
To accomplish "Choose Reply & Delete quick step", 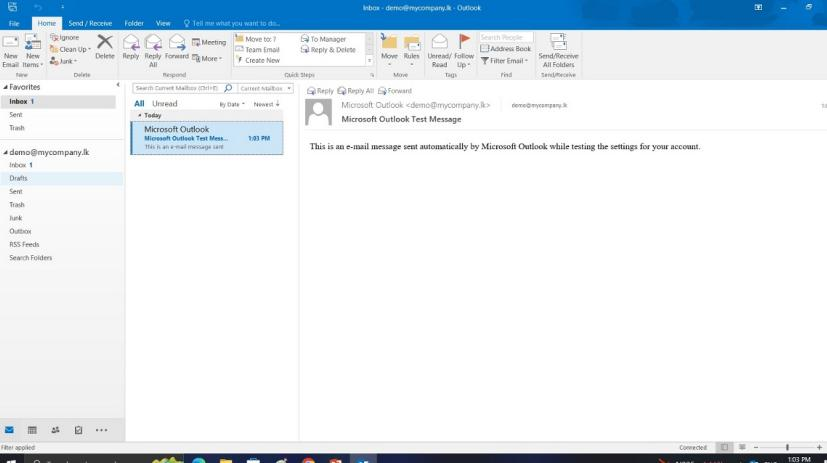I will point(328,50).
